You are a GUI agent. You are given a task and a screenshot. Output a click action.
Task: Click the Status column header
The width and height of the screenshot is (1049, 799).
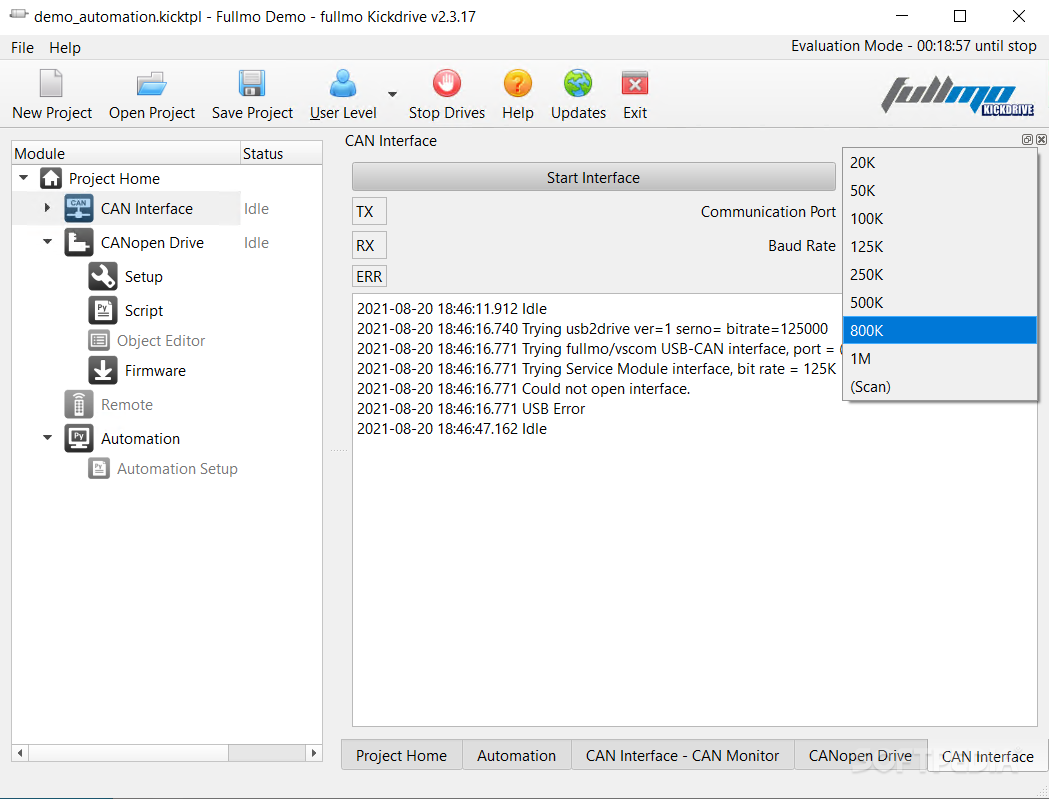coord(281,153)
